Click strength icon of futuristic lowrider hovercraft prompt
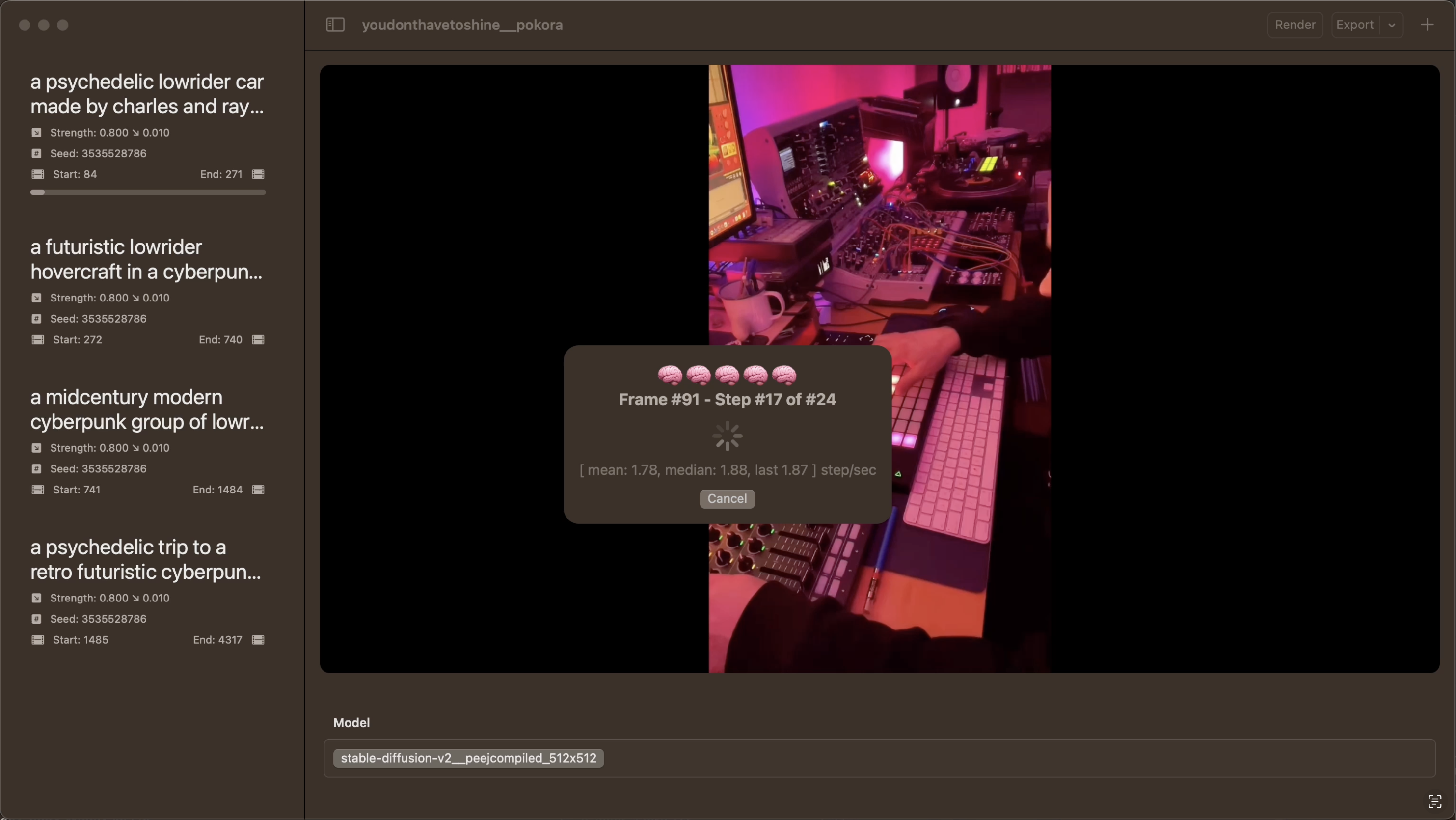 (x=37, y=298)
